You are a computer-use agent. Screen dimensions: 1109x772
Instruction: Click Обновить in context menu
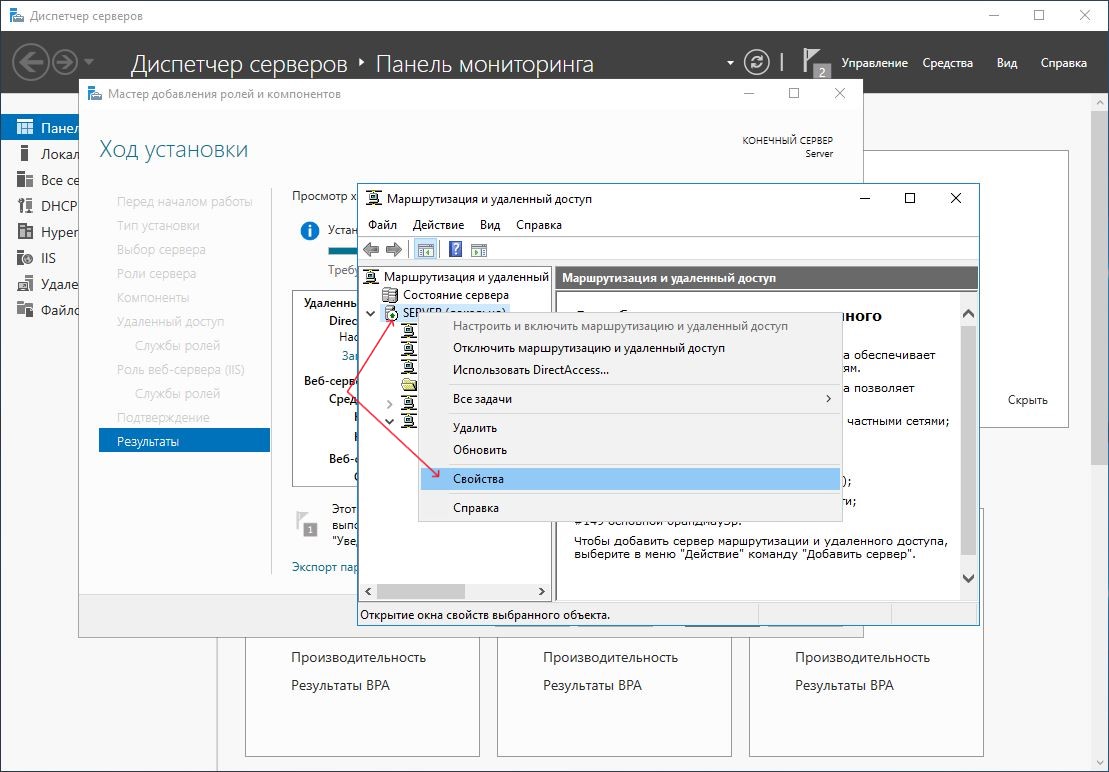tap(480, 450)
